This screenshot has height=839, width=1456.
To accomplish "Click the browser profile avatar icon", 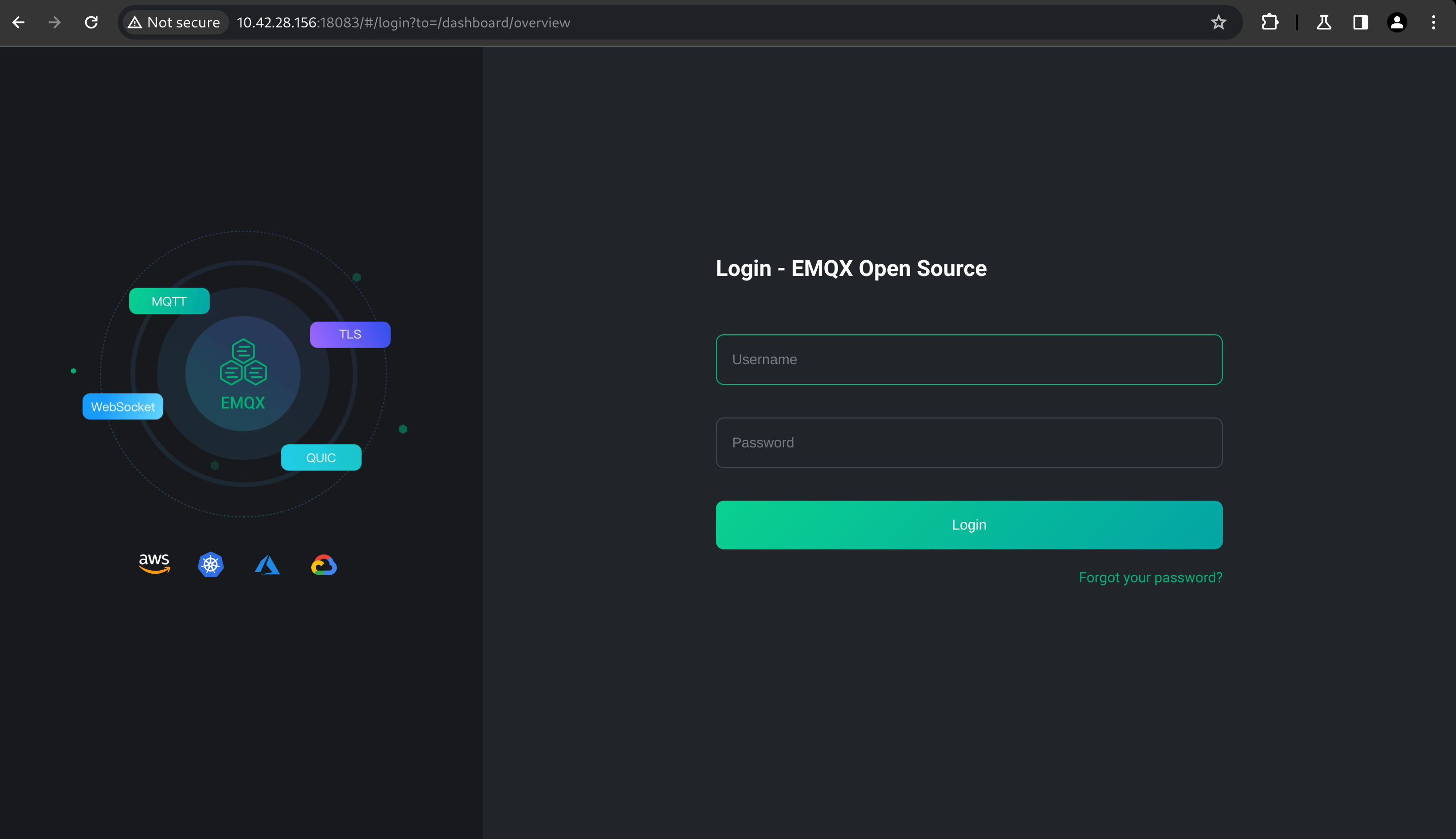I will [1397, 22].
